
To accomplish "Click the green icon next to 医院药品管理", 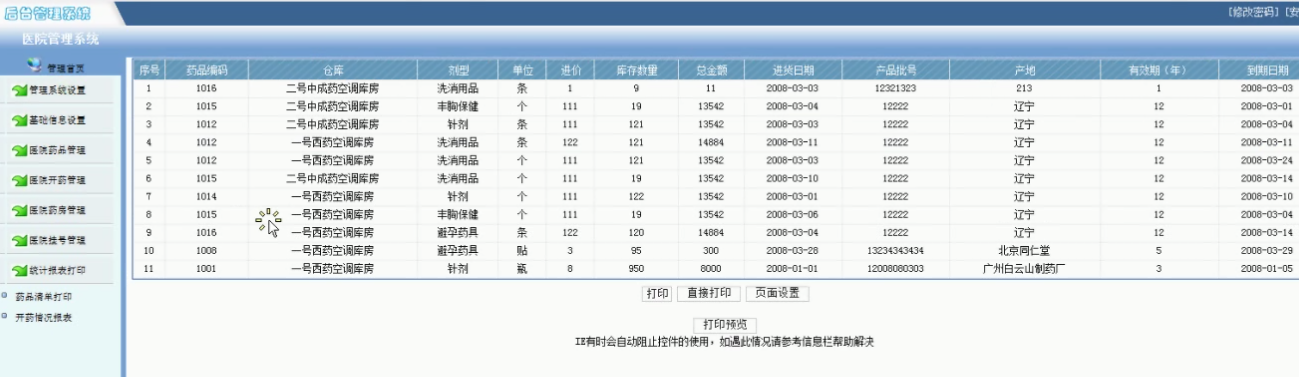I will coord(19,151).
